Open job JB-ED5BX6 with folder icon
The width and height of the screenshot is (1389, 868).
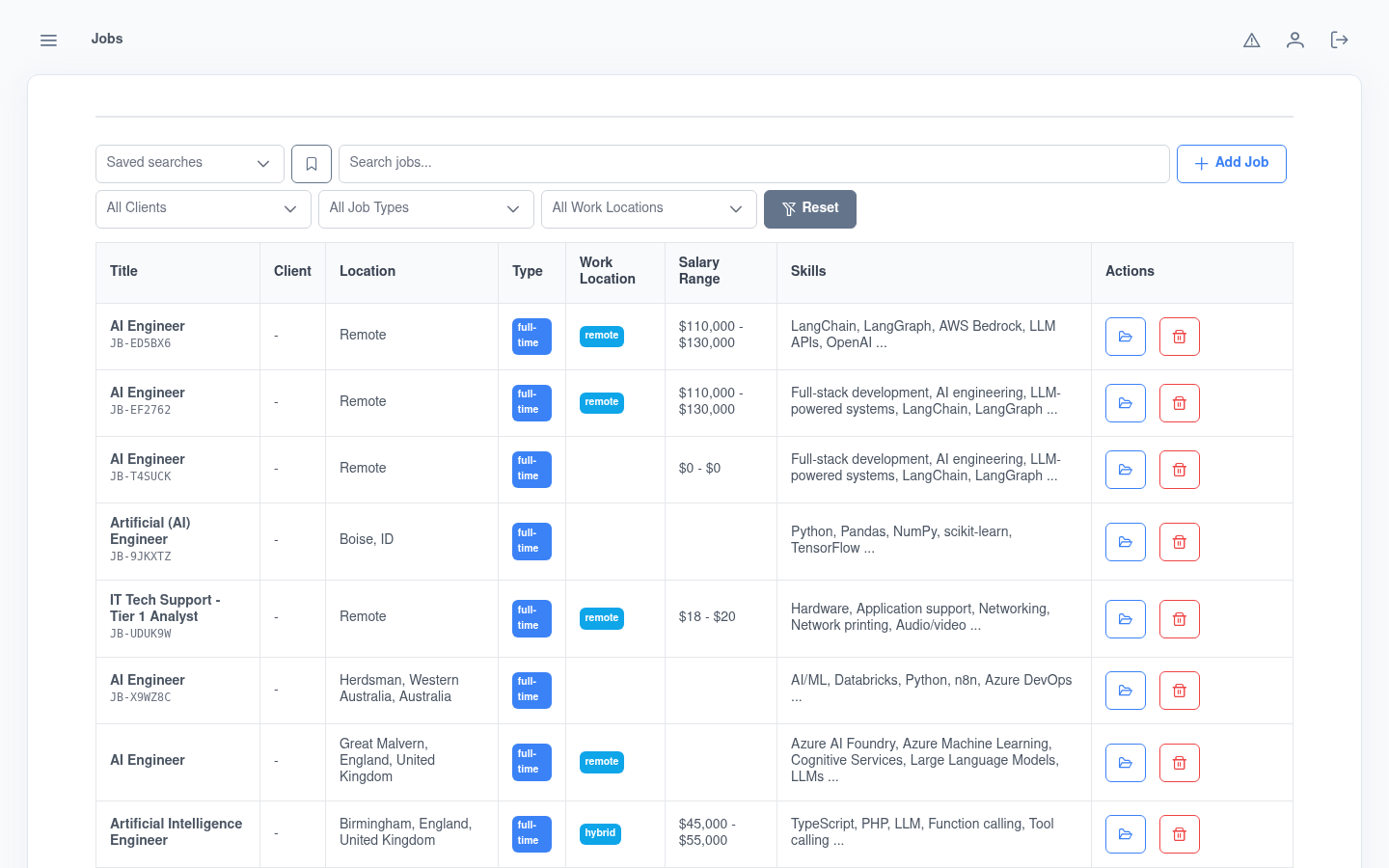click(x=1126, y=337)
